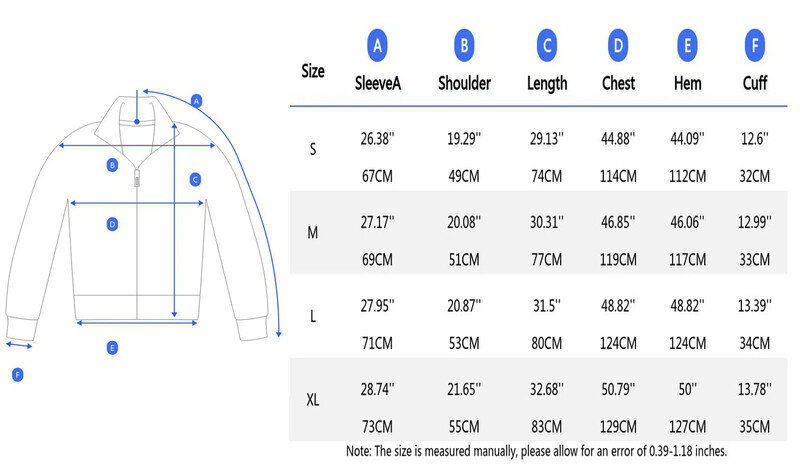Click the small B shoulder marker on the jacket
This screenshot has width=800, height=476.
pyautogui.click(x=112, y=165)
